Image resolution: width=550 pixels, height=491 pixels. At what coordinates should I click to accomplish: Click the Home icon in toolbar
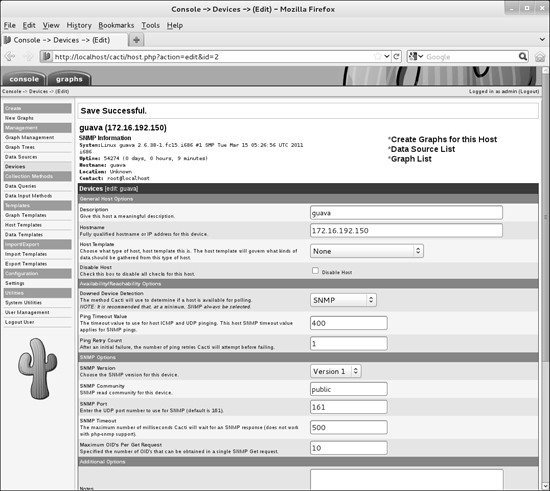pos(540,56)
